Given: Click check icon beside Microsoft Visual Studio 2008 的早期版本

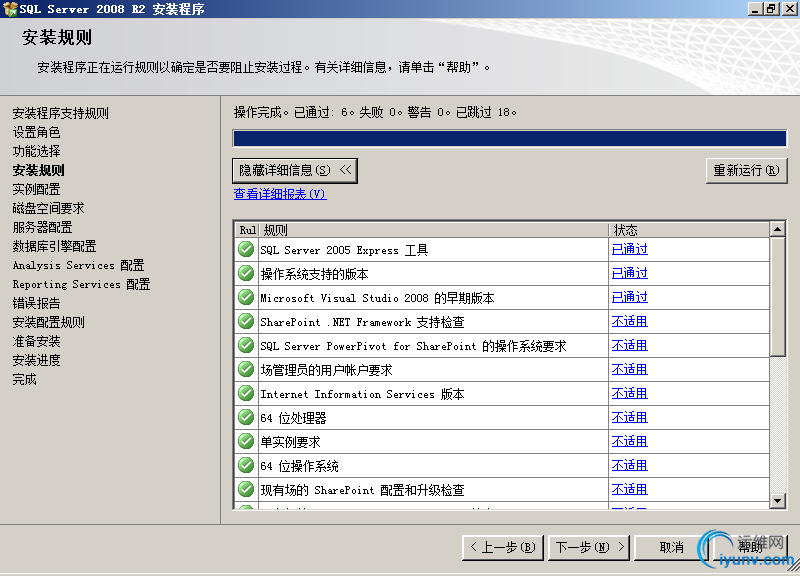Looking at the screenshot, I should click(x=246, y=297).
